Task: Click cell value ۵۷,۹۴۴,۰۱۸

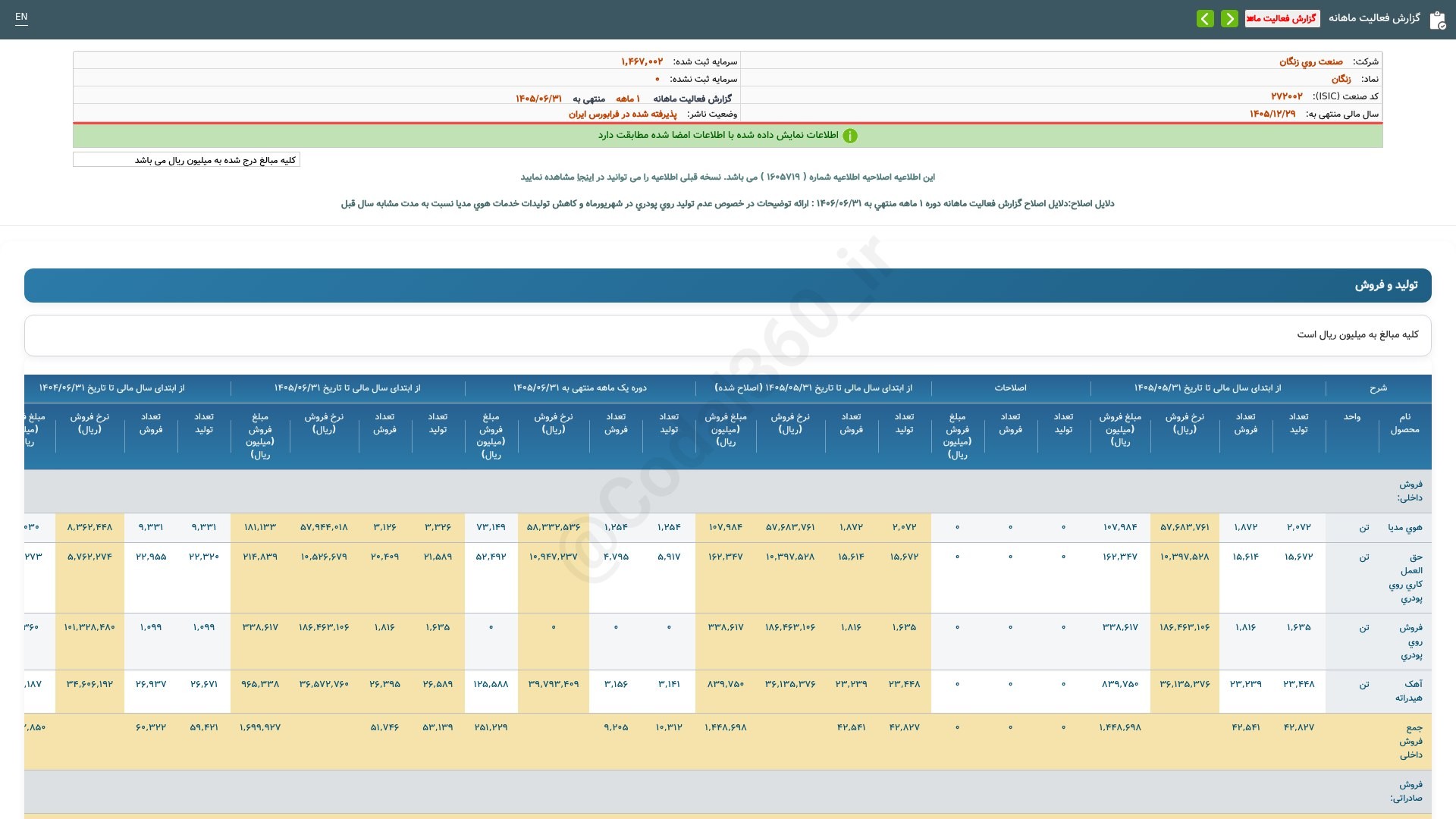Action: (x=324, y=527)
